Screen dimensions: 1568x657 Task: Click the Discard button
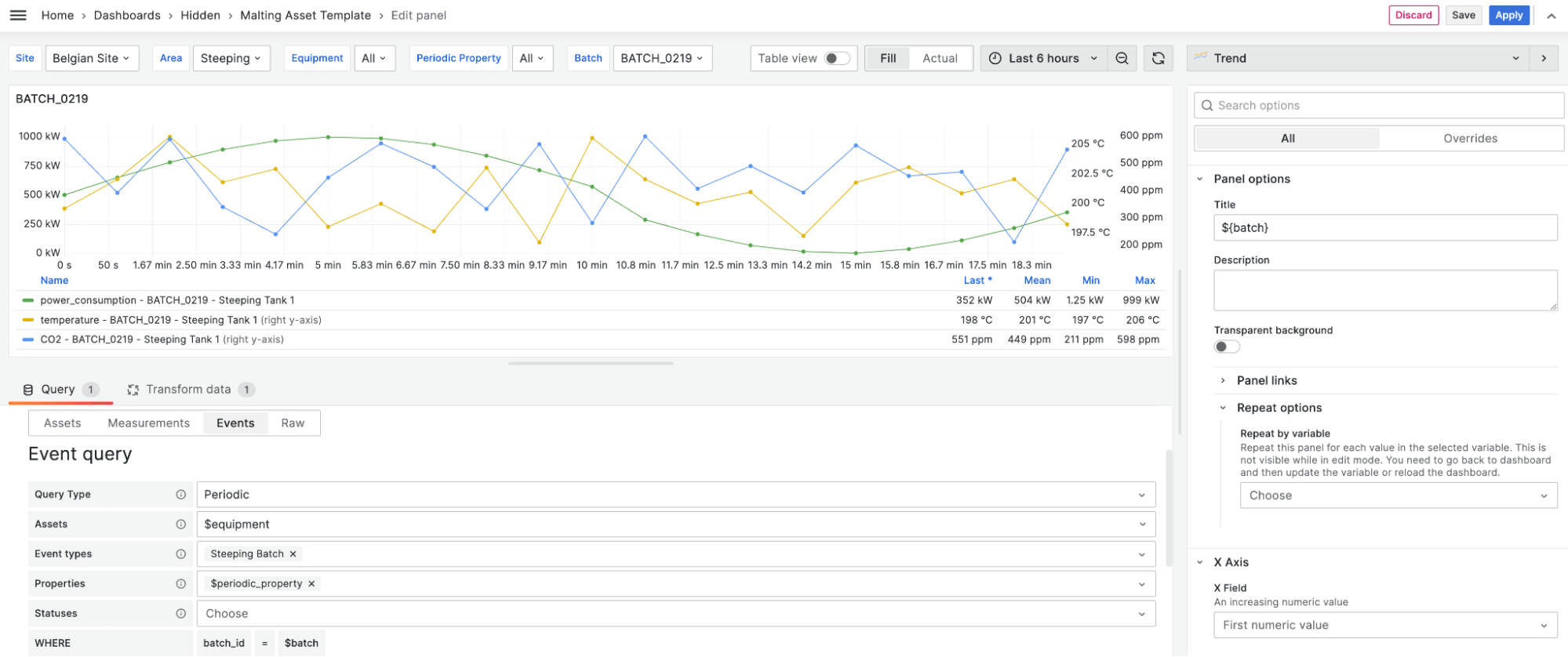coord(1413,15)
